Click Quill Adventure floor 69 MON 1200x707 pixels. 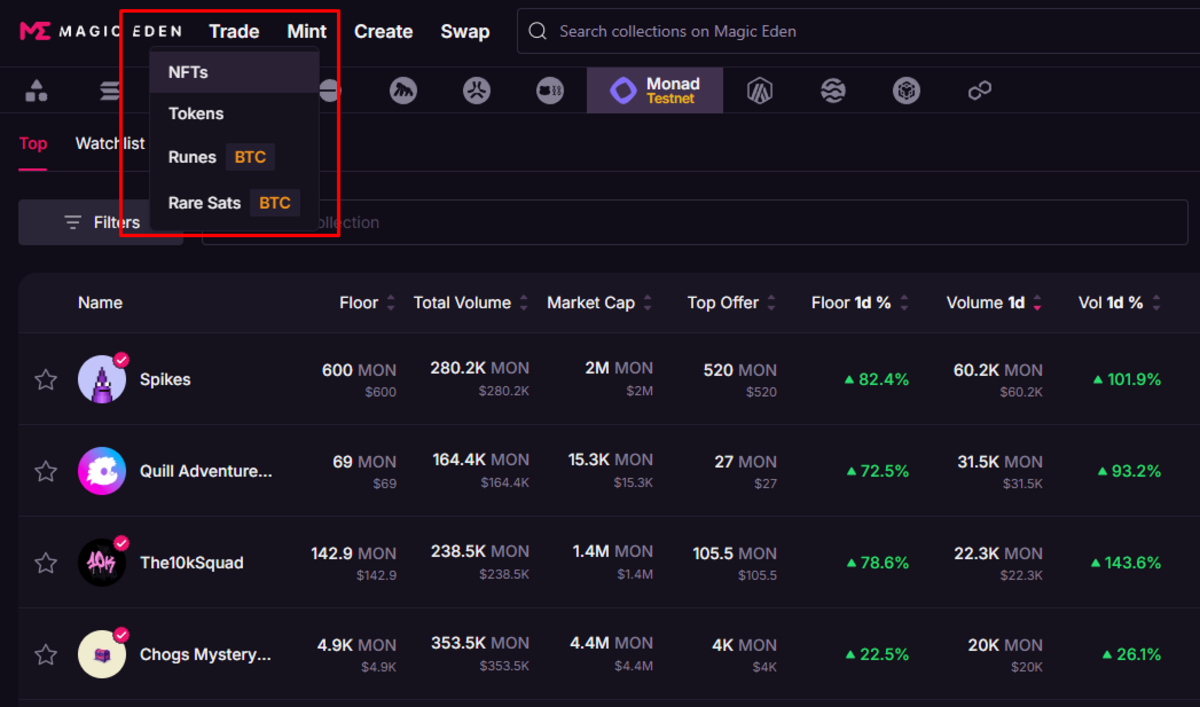(365, 462)
